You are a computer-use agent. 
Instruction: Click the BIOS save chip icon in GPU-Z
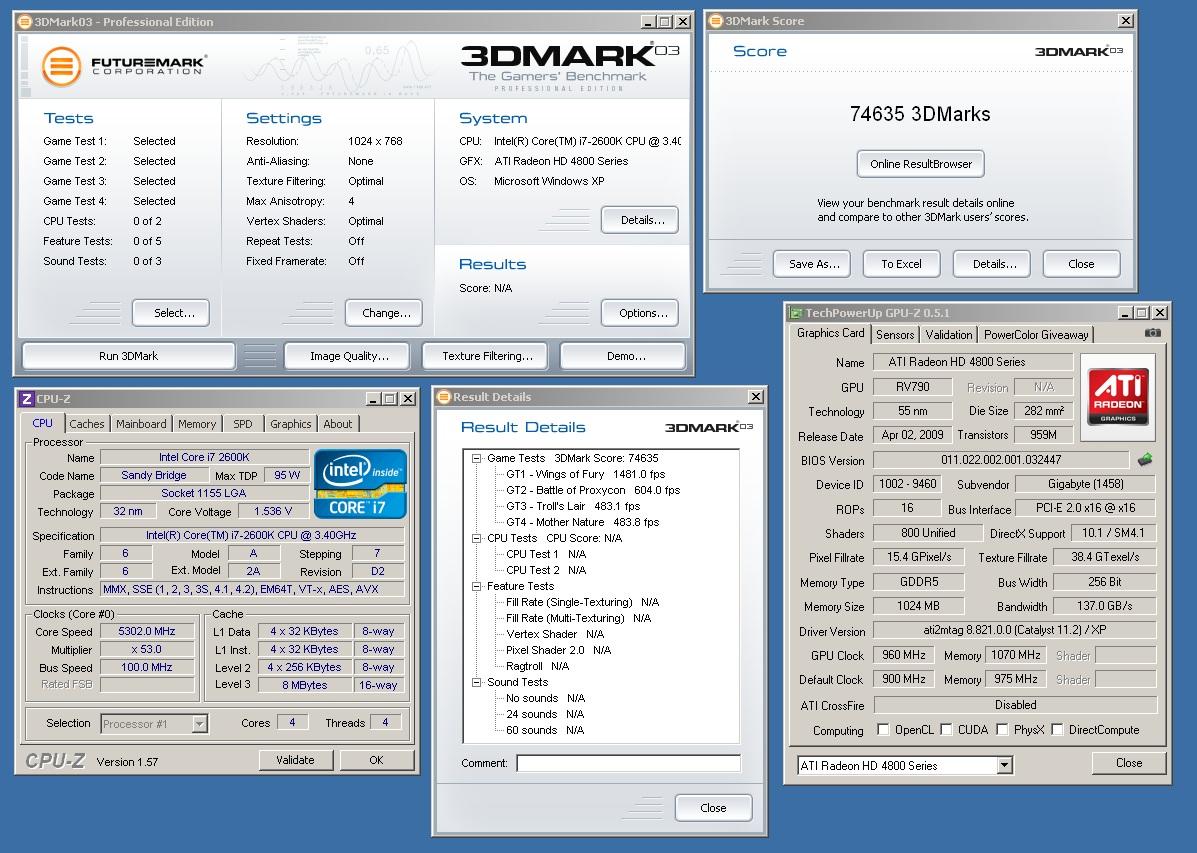click(1145, 460)
